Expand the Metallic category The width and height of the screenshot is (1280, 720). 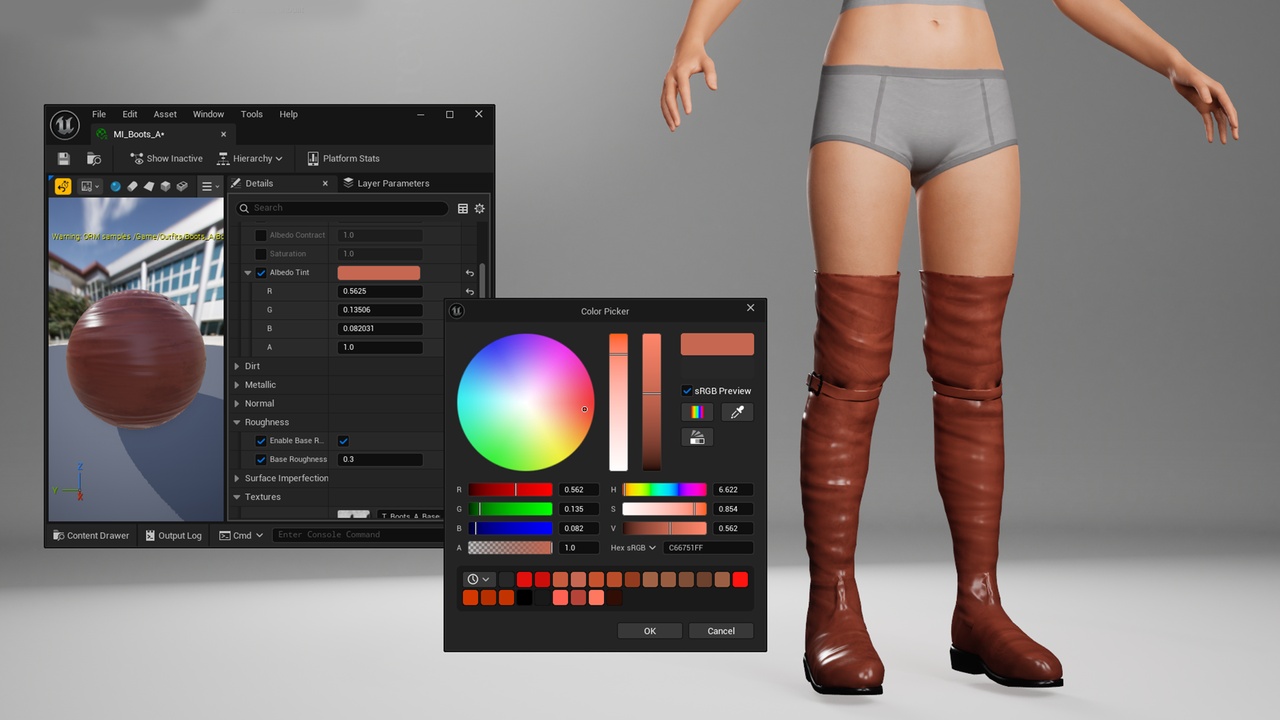237,385
